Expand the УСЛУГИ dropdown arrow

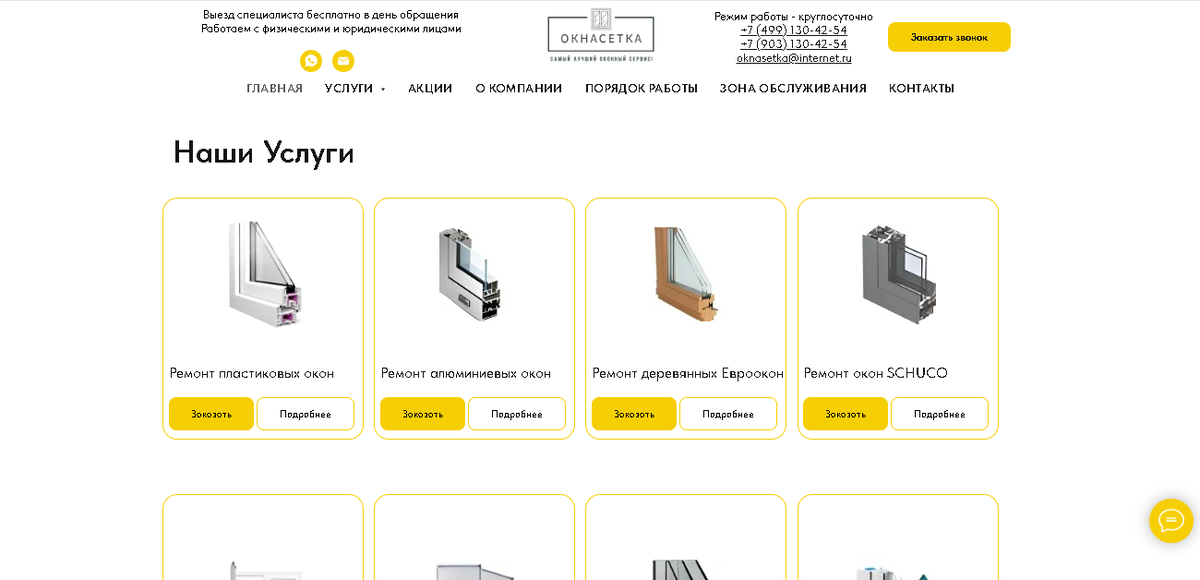point(383,90)
